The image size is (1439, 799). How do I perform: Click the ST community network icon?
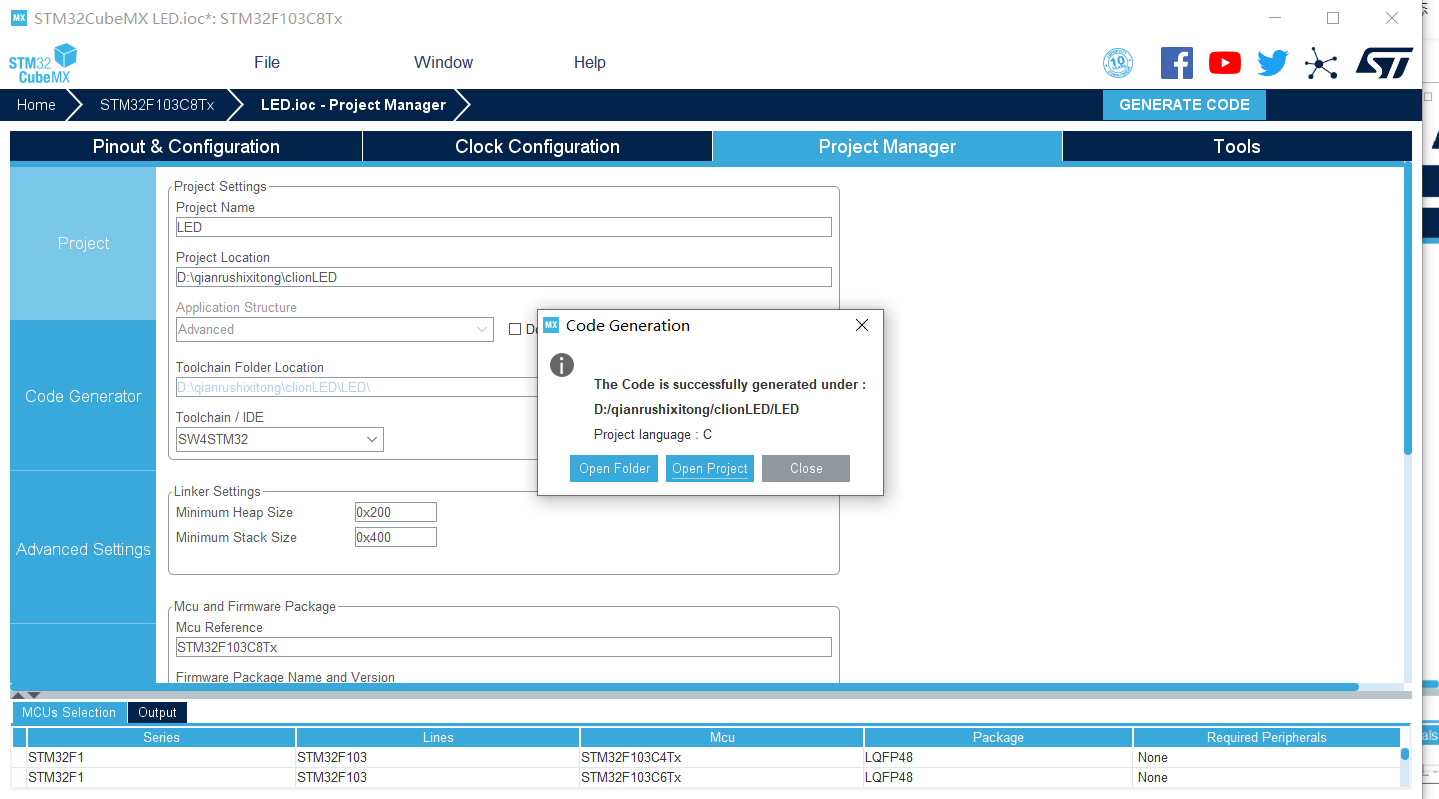[1321, 64]
